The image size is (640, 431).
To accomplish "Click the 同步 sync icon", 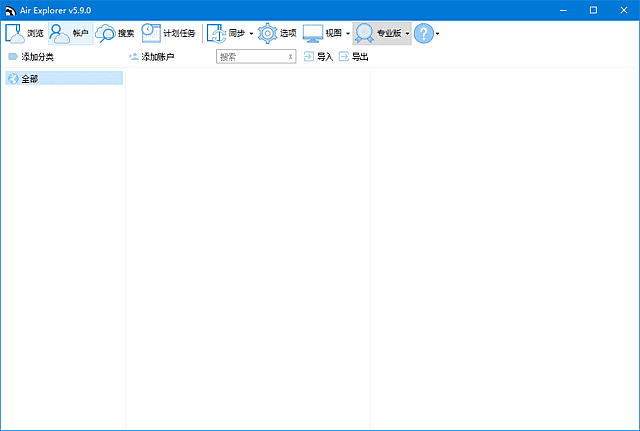I will pyautogui.click(x=217, y=33).
